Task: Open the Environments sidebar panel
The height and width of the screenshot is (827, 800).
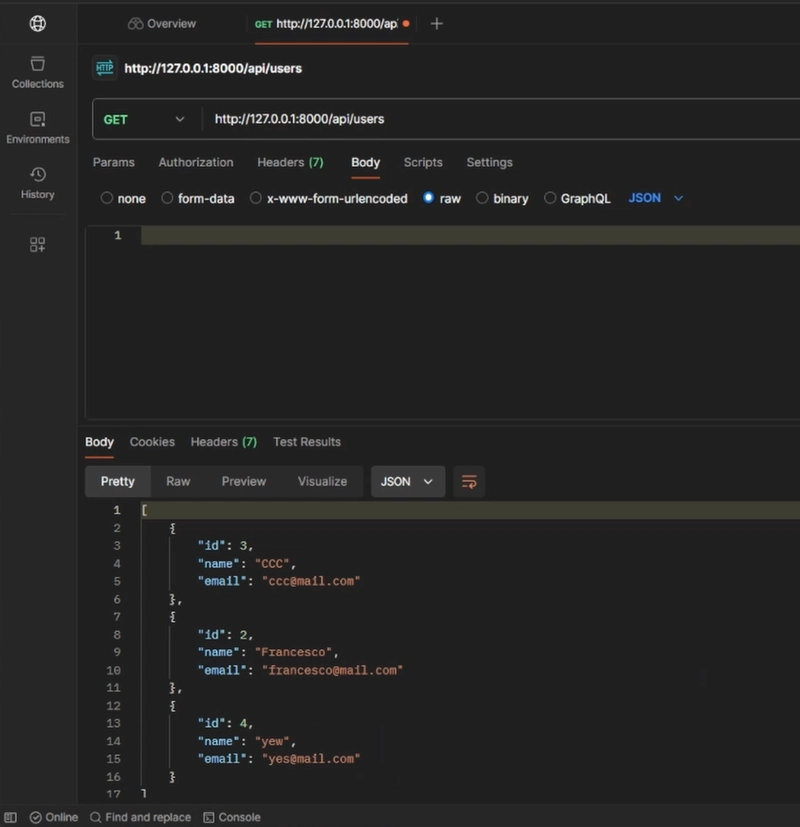Action: pyautogui.click(x=37, y=128)
